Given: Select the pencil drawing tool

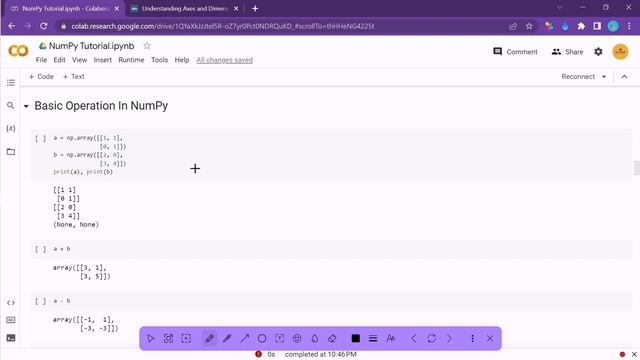Looking at the screenshot, I should [x=210, y=338].
